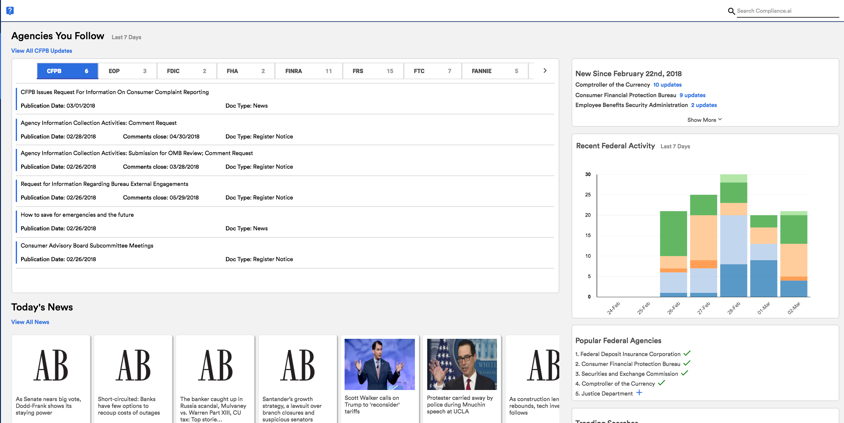Open Request for Information Regarding Bureau External Engagements
Image resolution: width=844 pixels, height=423 pixels.
pos(104,184)
